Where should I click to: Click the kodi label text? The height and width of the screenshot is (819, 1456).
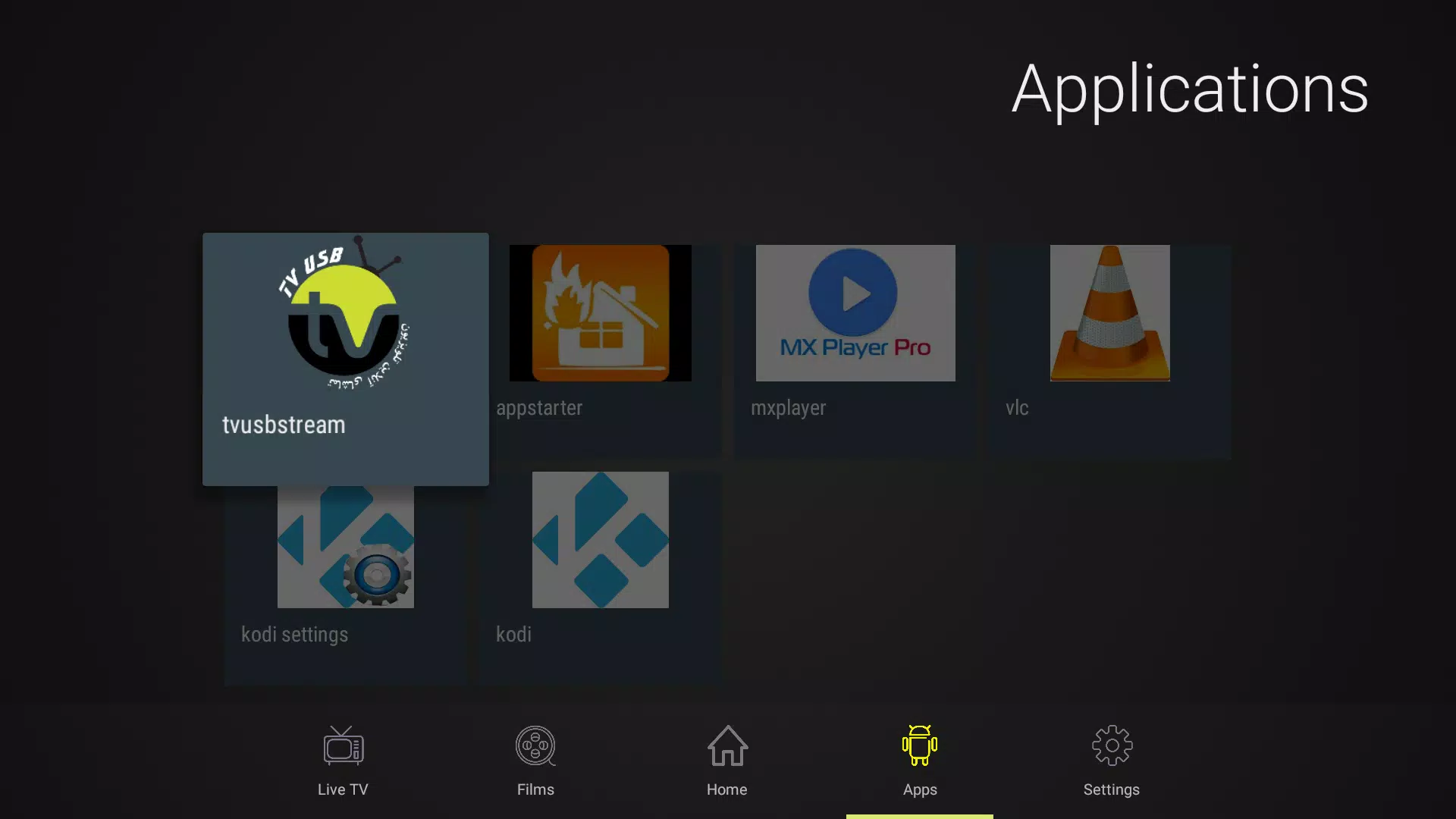coord(513,635)
